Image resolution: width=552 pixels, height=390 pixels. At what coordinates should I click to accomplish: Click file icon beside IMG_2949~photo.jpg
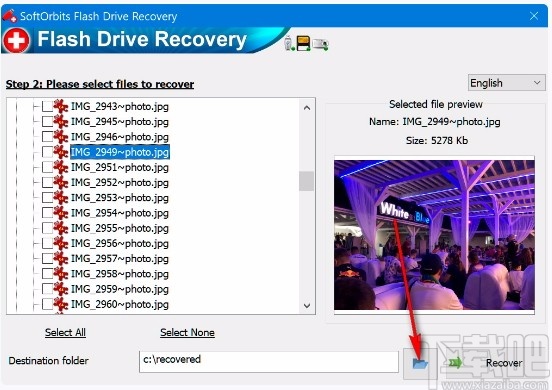(61, 152)
